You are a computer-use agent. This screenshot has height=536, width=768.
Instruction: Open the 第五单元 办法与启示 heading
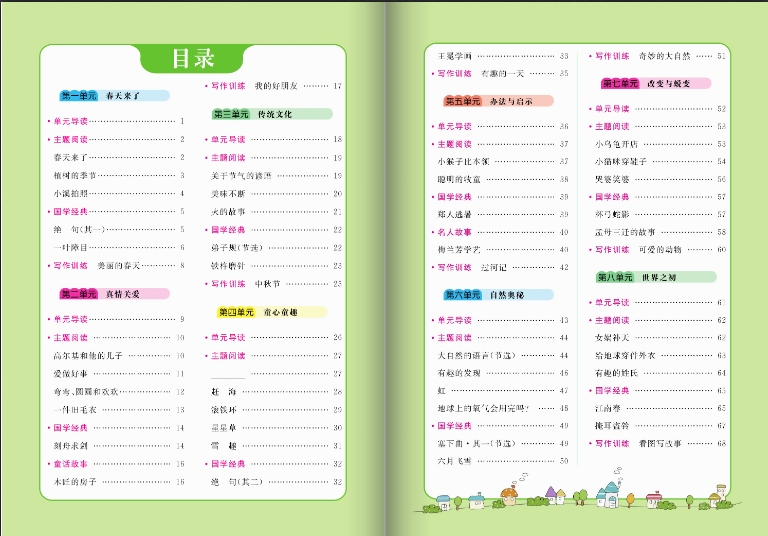tap(496, 101)
